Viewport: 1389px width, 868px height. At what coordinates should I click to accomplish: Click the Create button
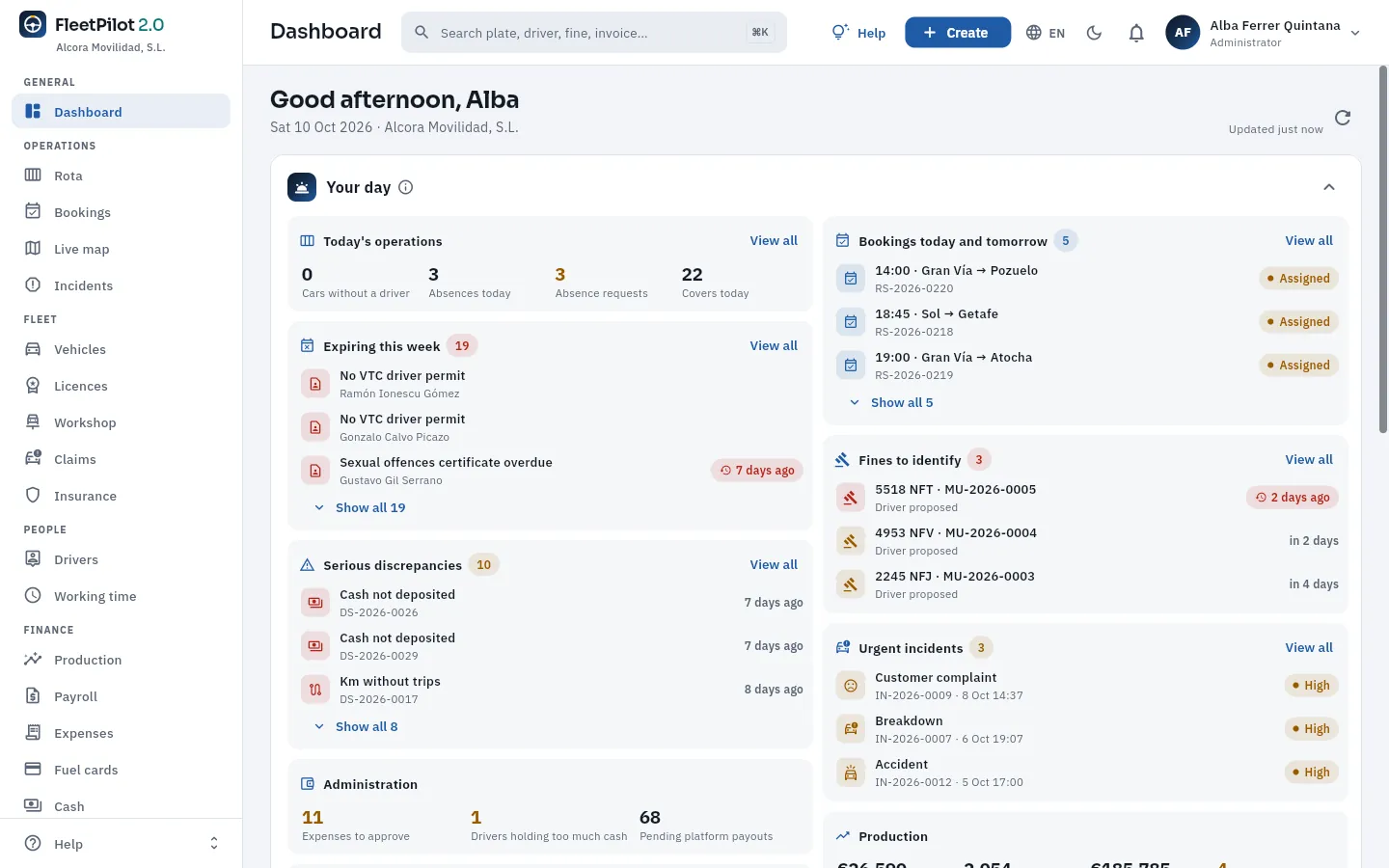tap(958, 33)
